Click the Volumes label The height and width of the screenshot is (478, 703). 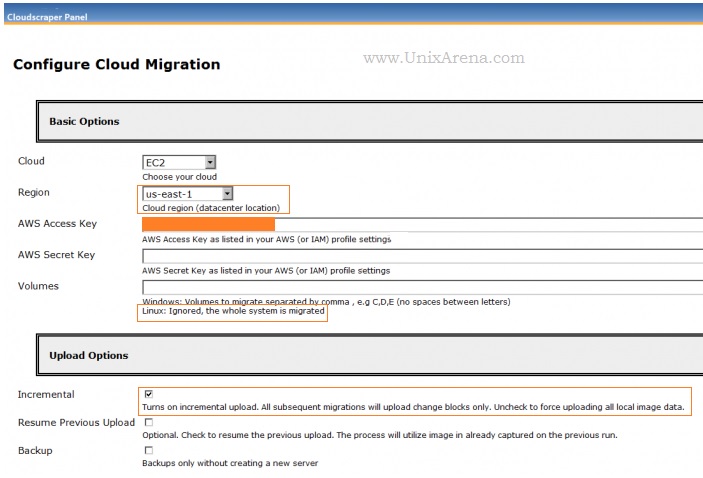click(38, 286)
